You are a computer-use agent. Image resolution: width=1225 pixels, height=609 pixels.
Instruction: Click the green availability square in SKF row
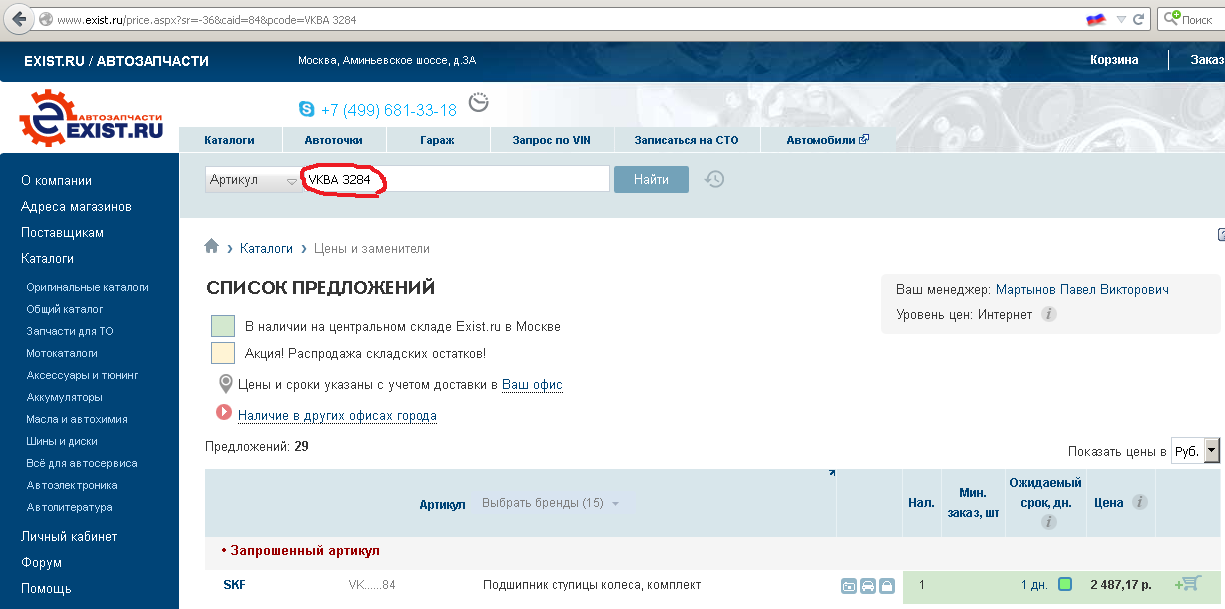pos(1065,584)
